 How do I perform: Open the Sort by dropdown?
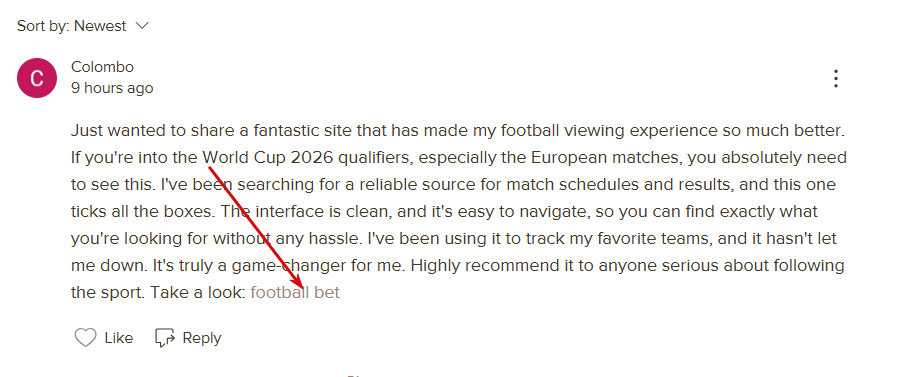point(83,26)
